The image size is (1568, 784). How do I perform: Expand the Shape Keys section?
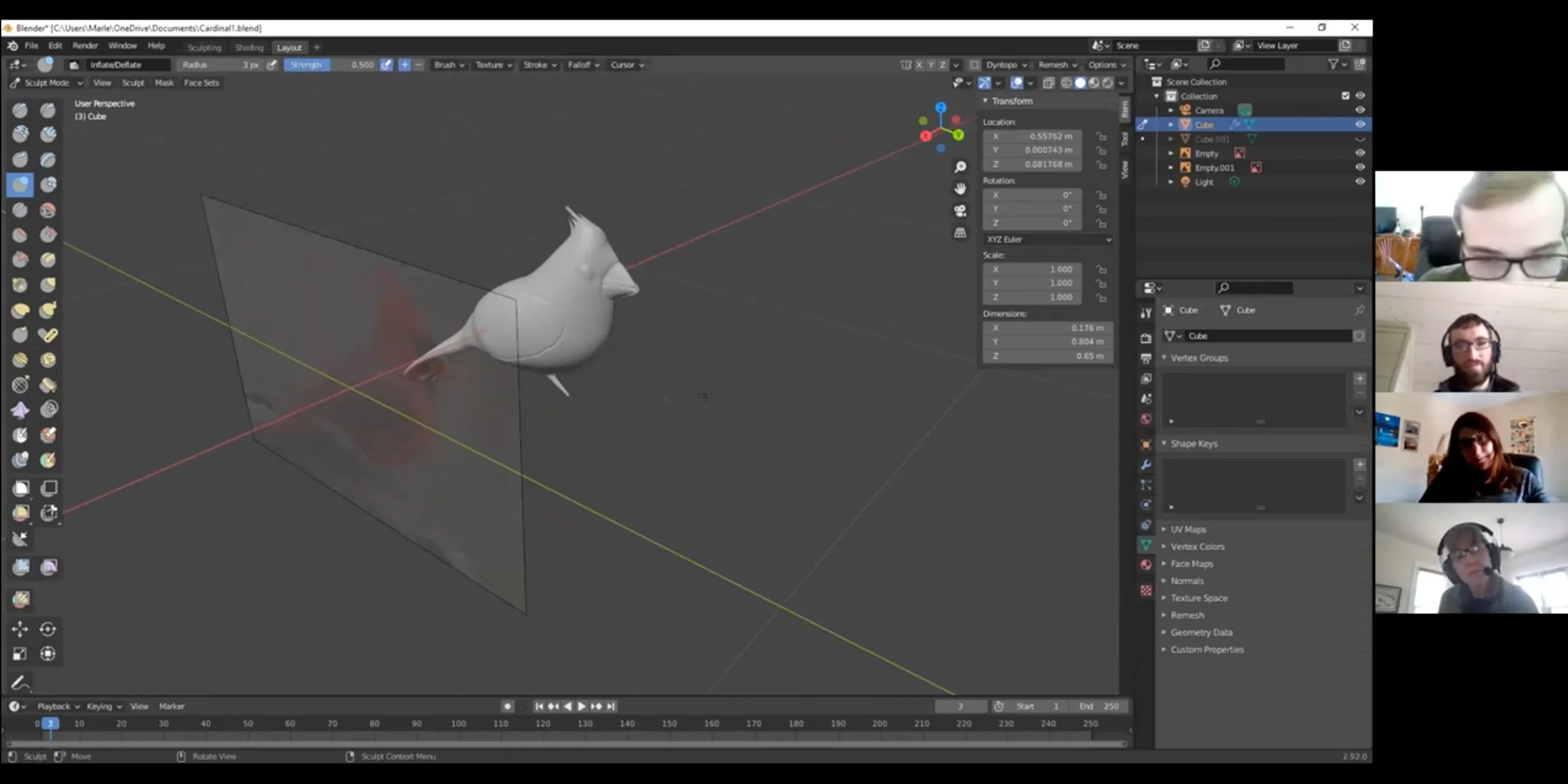pyautogui.click(x=1192, y=443)
